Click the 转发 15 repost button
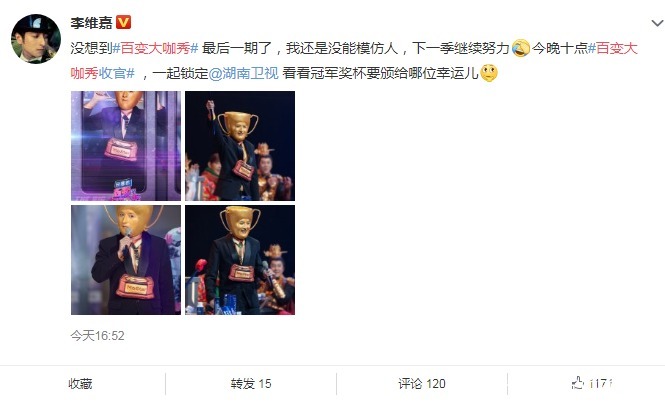665x402 pixels. tap(251, 384)
